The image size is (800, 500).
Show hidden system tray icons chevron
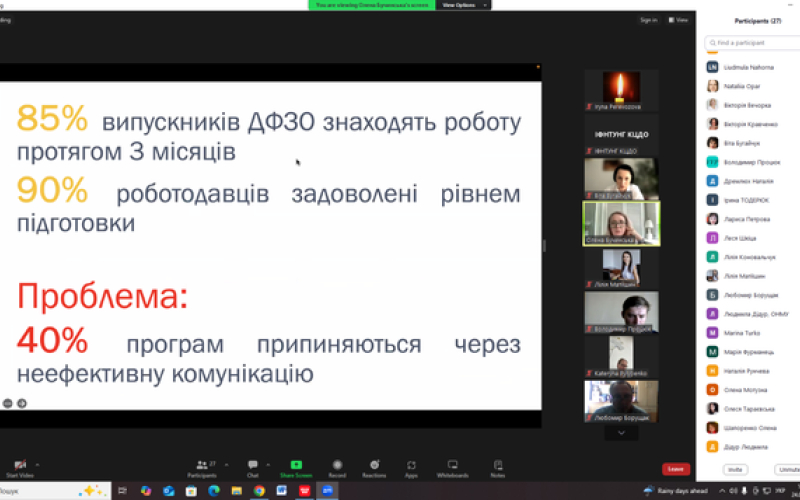point(722,491)
